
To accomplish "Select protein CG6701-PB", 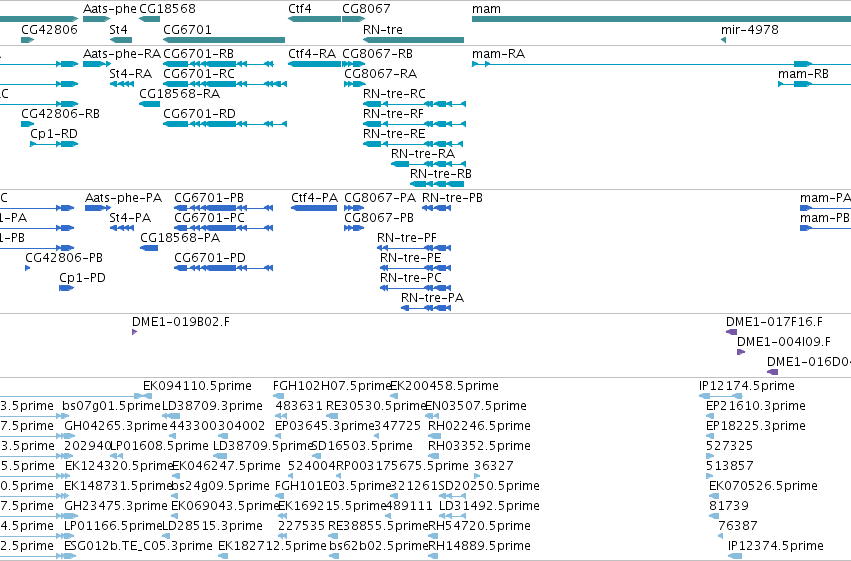I will tap(224, 208).
